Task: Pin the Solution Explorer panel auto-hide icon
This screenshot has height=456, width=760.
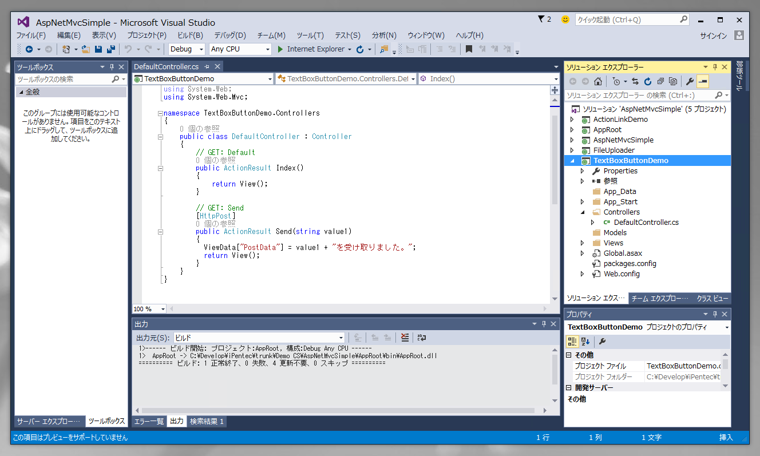Action: click(715, 67)
